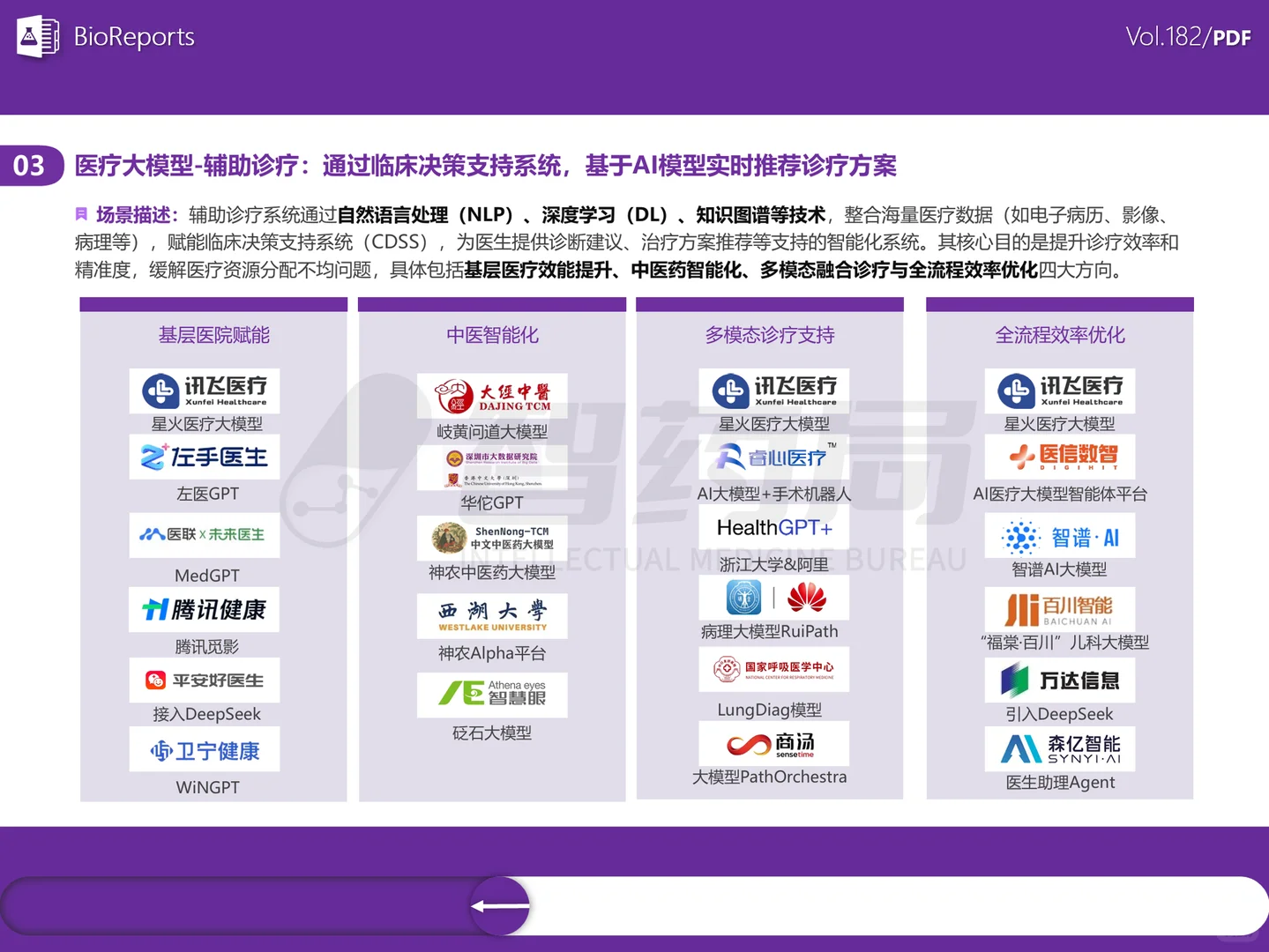Click the Vol.182/PDF label
Image resolution: width=1269 pixels, height=952 pixels.
click(x=1189, y=37)
